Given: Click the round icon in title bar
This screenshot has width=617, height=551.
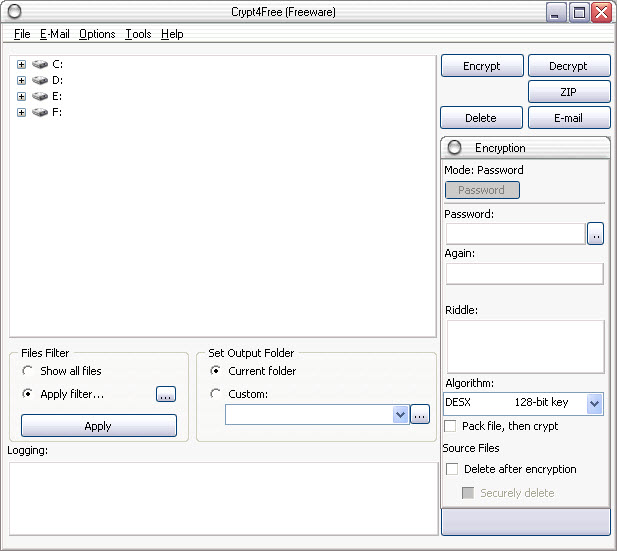Looking at the screenshot, I should coord(15,11).
